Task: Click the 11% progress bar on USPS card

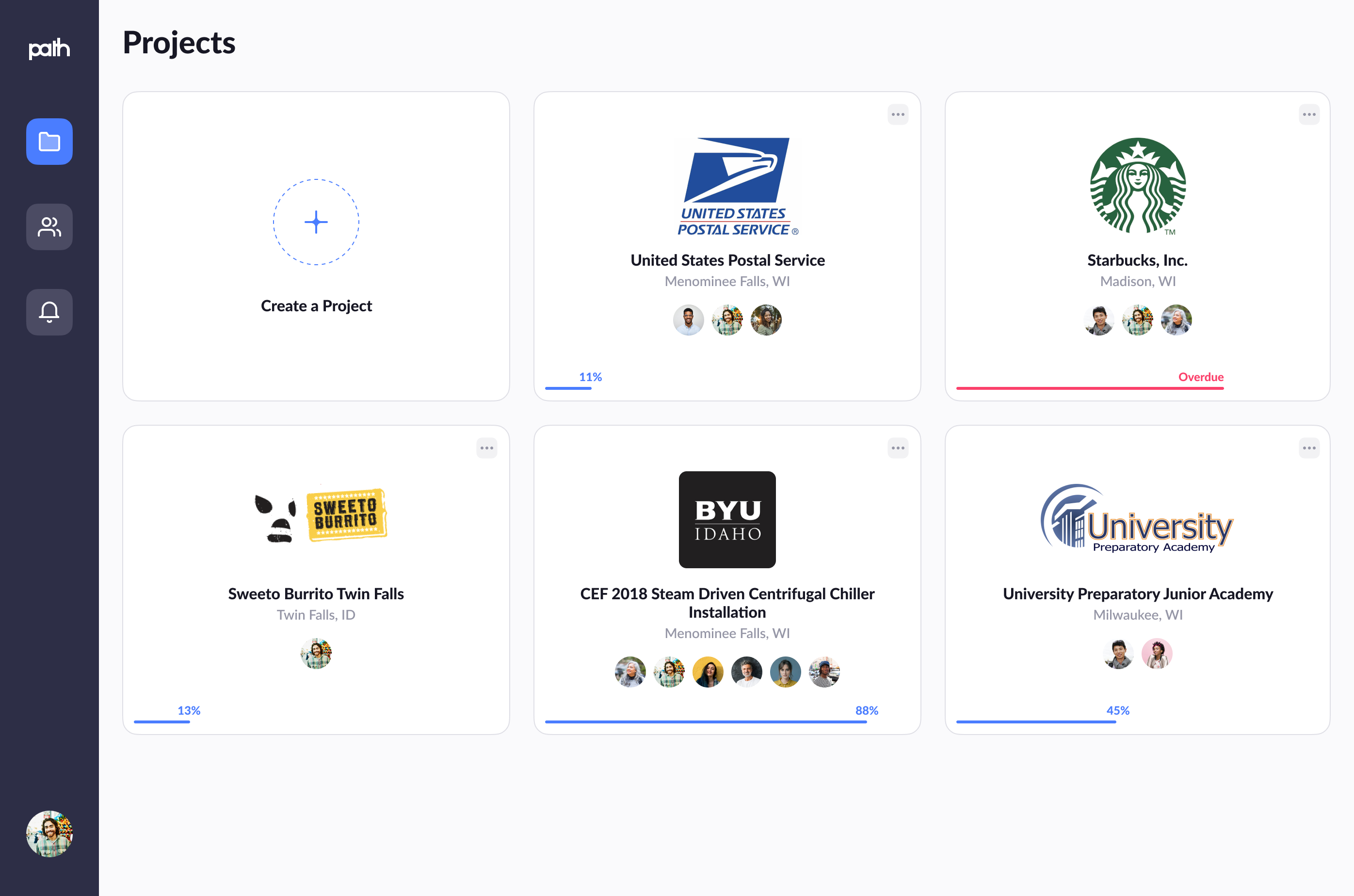Action: [x=568, y=388]
